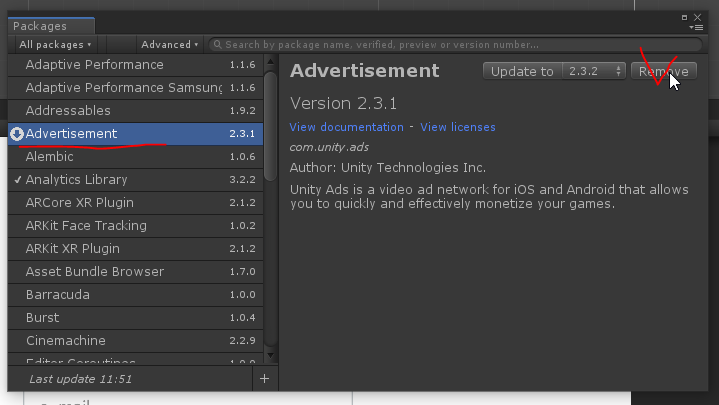Image resolution: width=719 pixels, height=405 pixels.
Task: Open the View documentation link
Action: click(x=346, y=127)
